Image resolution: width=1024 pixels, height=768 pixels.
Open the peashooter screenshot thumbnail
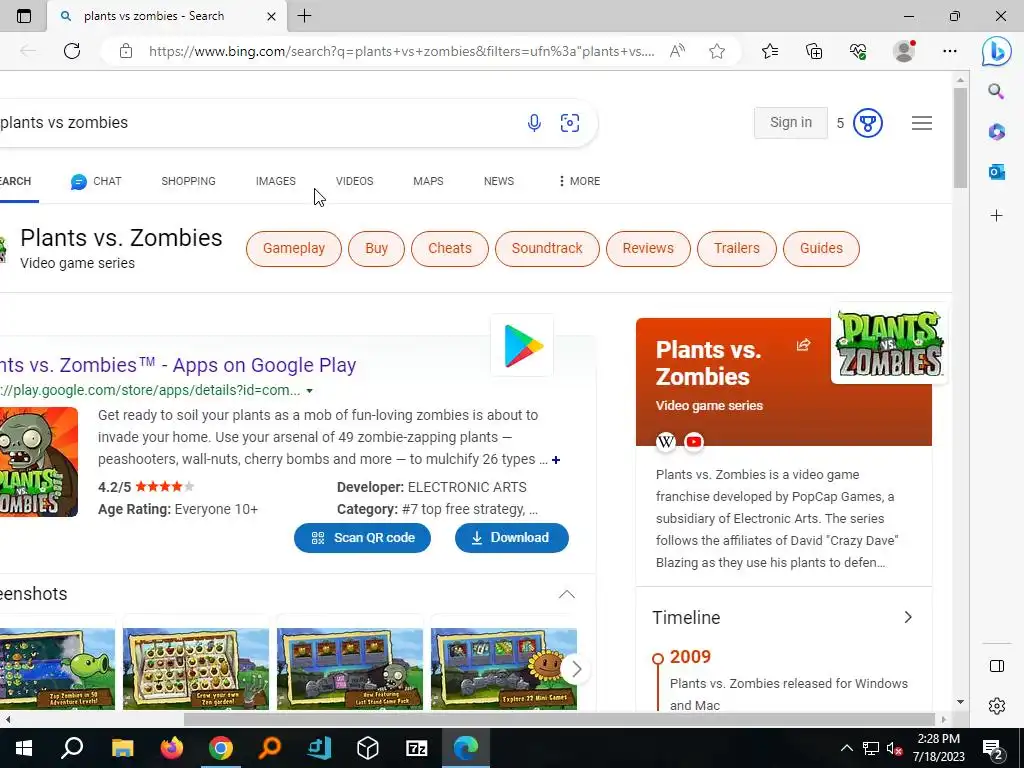click(x=57, y=669)
